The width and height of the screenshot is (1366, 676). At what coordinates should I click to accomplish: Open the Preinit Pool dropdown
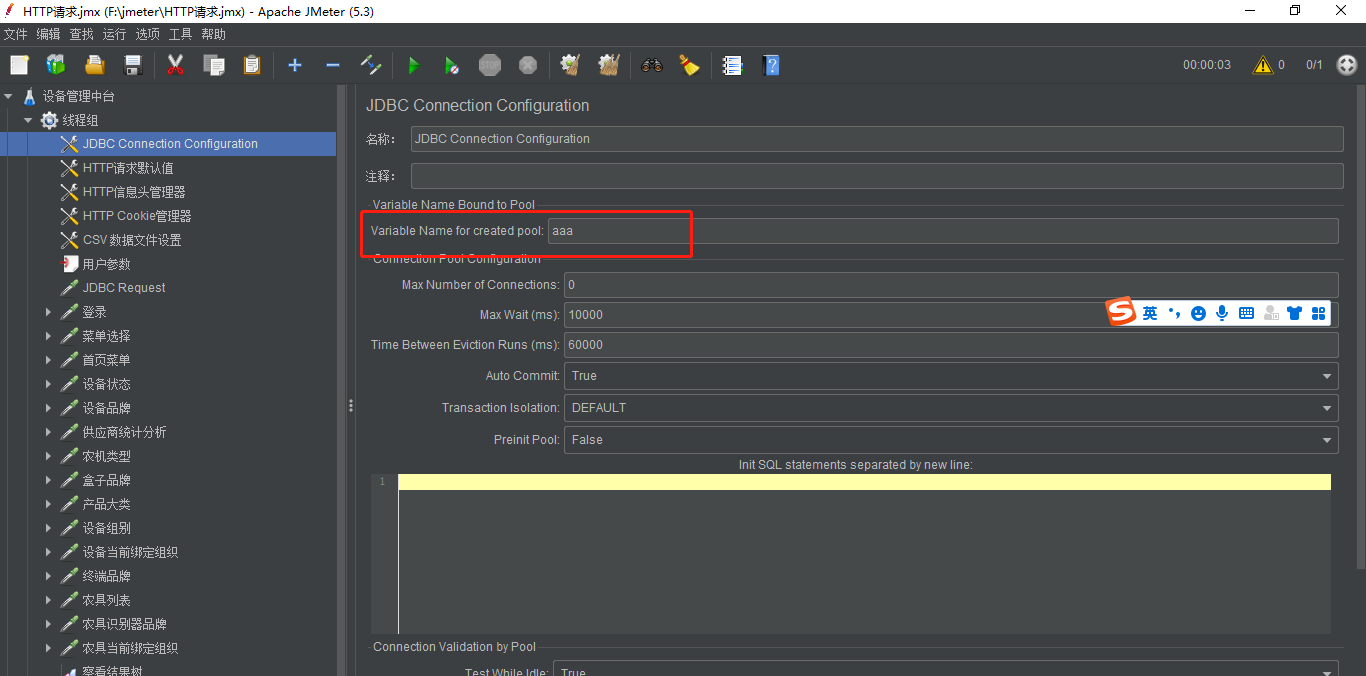pyautogui.click(x=951, y=440)
